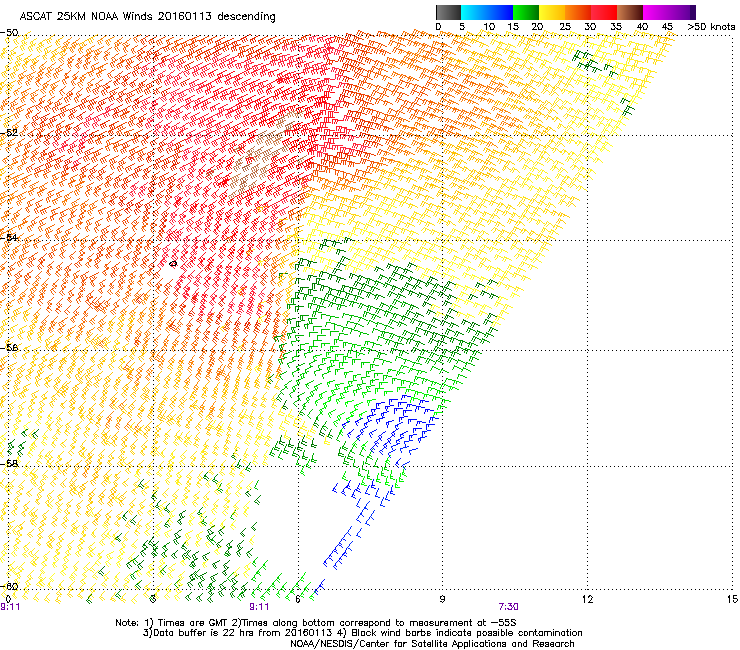This screenshot has height=650, width=740.
Task: Click the note "Data buffer is 22 hrs from 20160113"
Action: click(242, 633)
